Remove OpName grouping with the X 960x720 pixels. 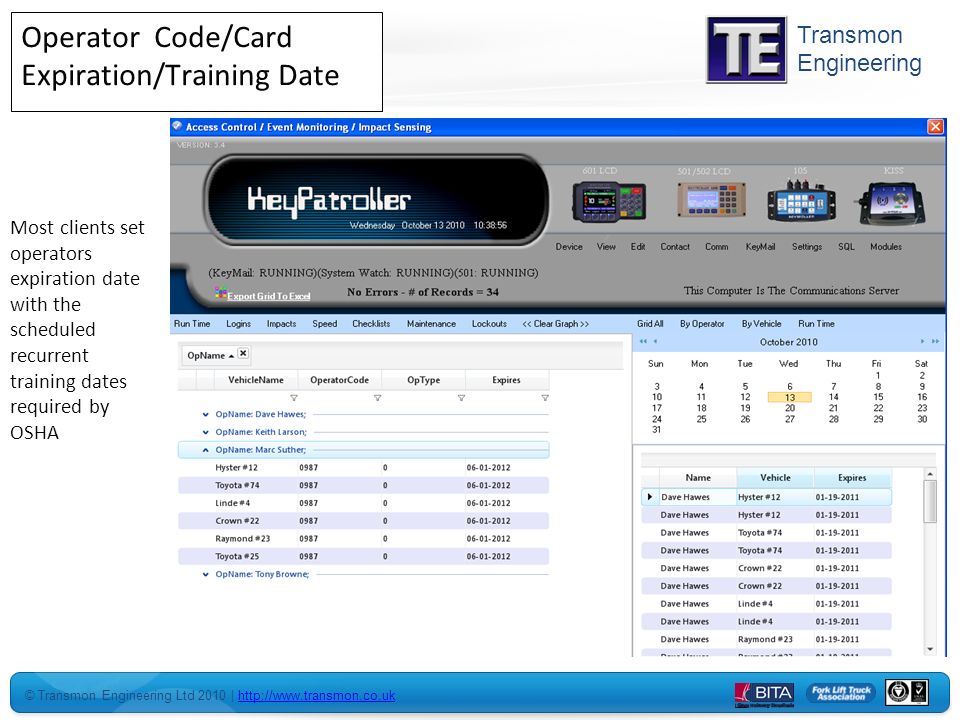(243, 353)
